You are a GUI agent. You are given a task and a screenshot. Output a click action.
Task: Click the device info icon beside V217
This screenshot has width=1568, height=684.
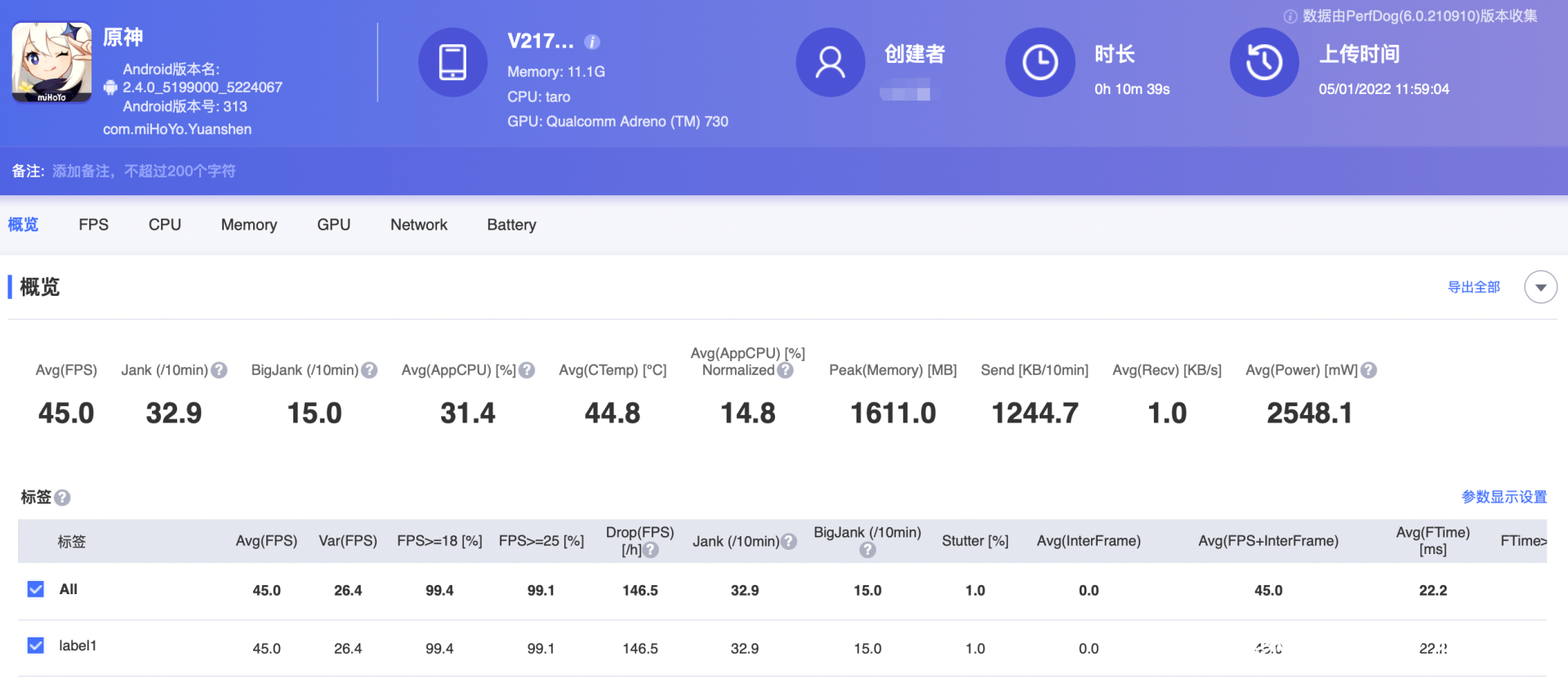point(592,42)
